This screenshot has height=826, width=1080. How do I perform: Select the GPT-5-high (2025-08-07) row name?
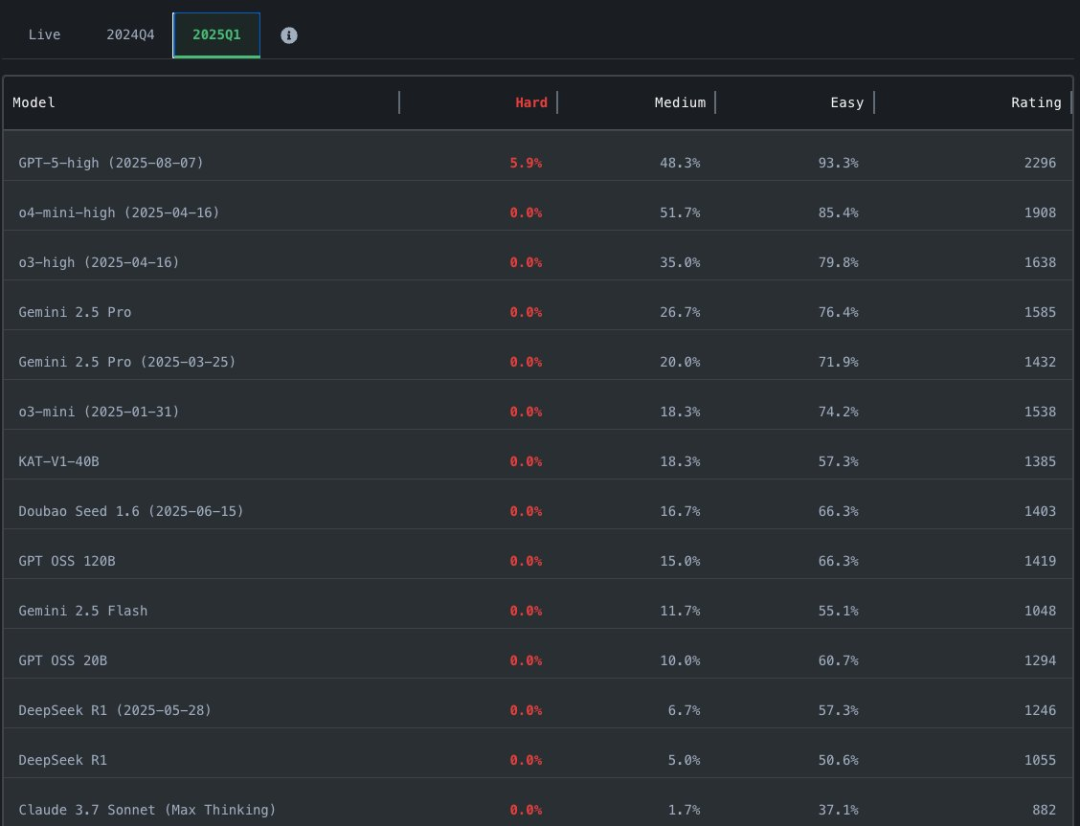111,163
